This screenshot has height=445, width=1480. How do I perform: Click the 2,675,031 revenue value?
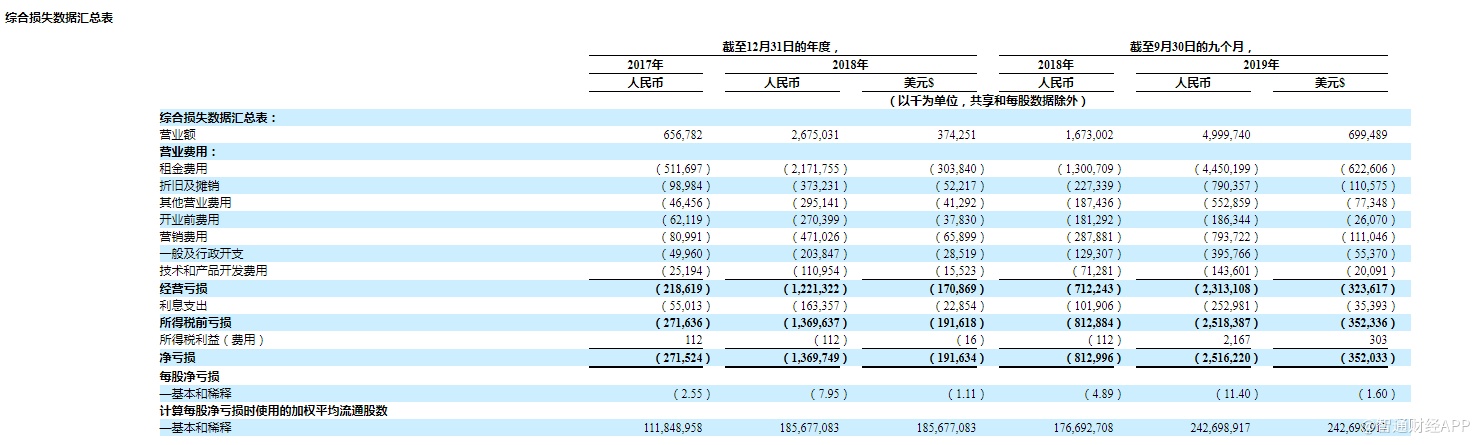pos(810,134)
